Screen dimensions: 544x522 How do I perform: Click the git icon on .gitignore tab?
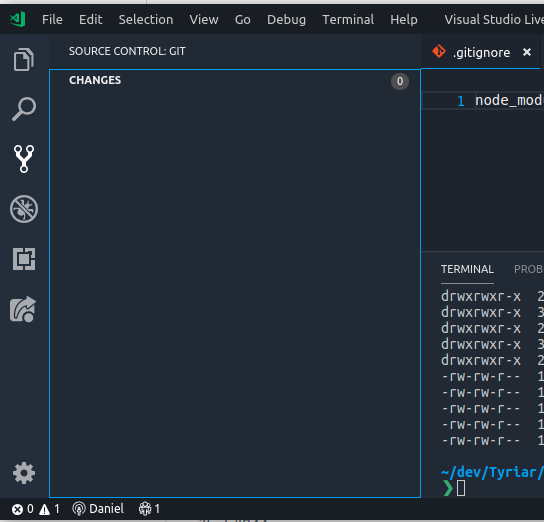click(439, 52)
